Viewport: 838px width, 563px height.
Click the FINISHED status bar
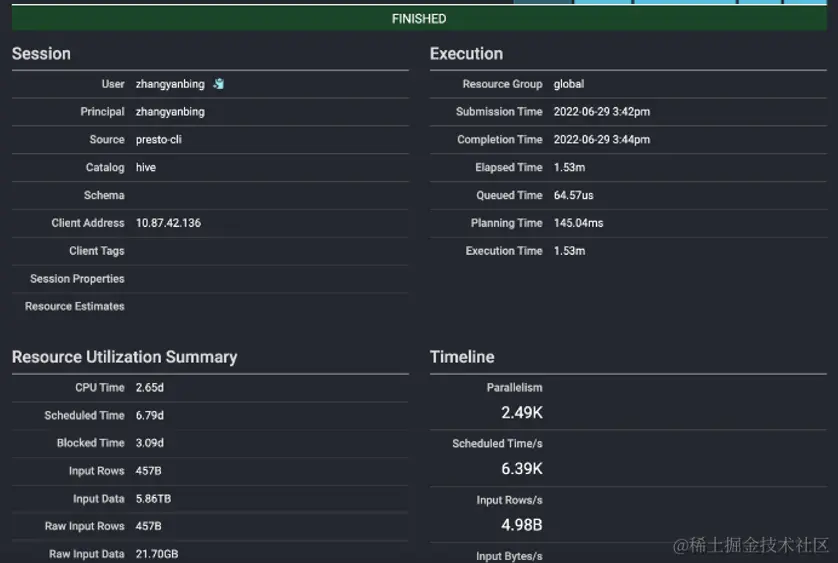tap(419, 19)
